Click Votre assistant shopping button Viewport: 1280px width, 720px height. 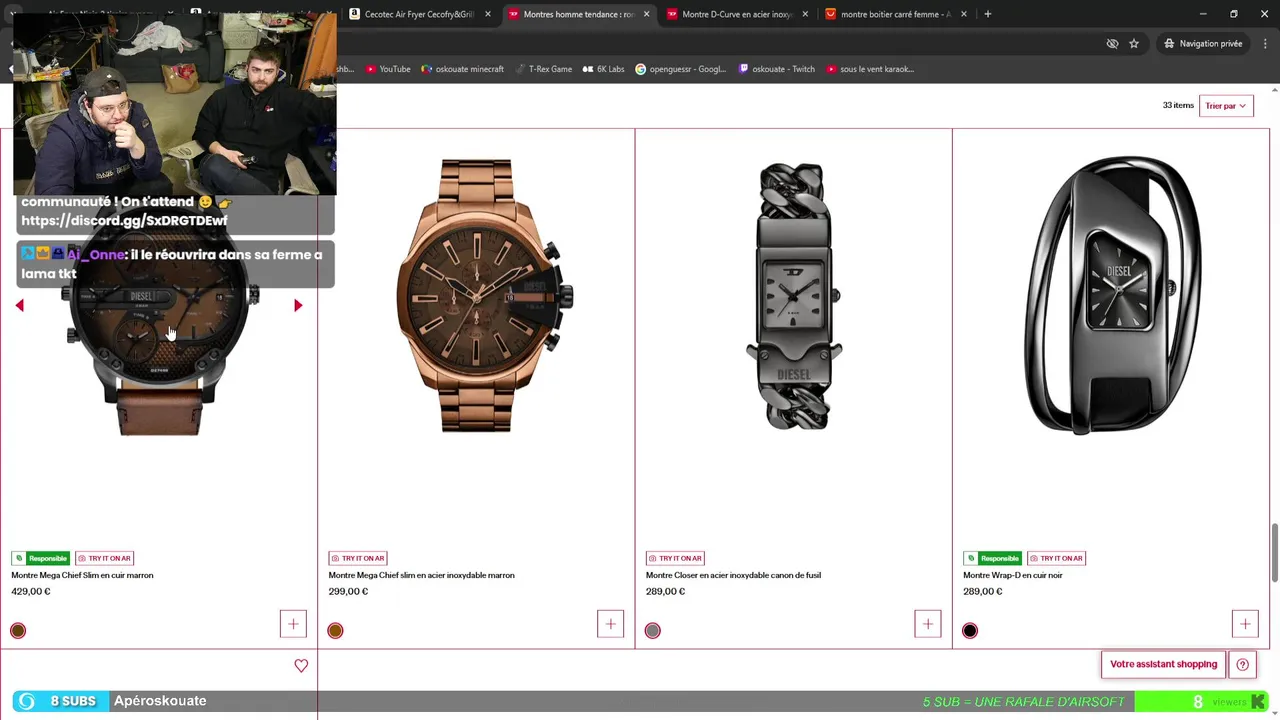pyautogui.click(x=1163, y=664)
